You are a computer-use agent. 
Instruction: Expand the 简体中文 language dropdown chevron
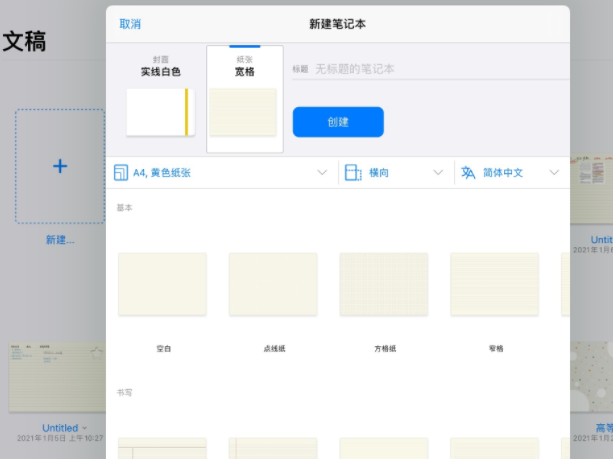coord(554,172)
